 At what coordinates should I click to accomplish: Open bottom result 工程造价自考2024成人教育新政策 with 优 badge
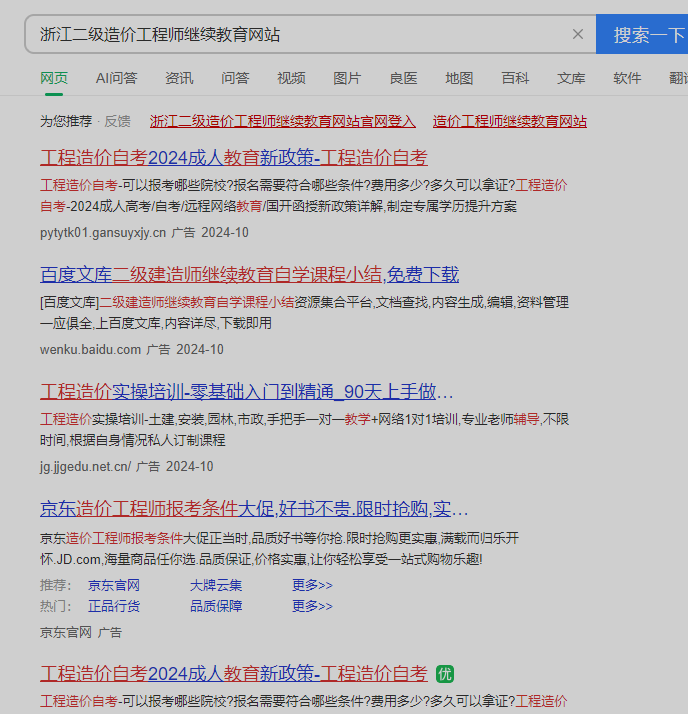coord(234,674)
